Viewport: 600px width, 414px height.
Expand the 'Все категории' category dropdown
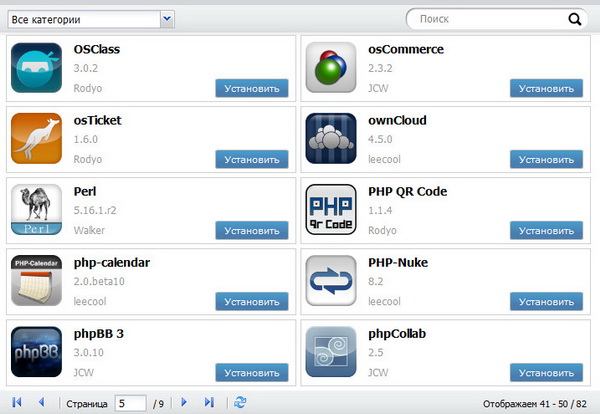pyautogui.click(x=166, y=18)
